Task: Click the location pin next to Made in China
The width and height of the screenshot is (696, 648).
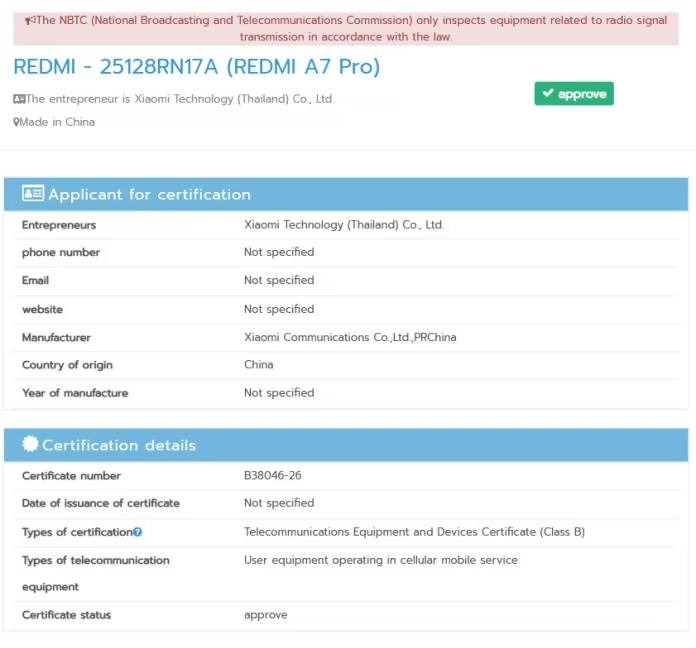Action: tap(16, 122)
